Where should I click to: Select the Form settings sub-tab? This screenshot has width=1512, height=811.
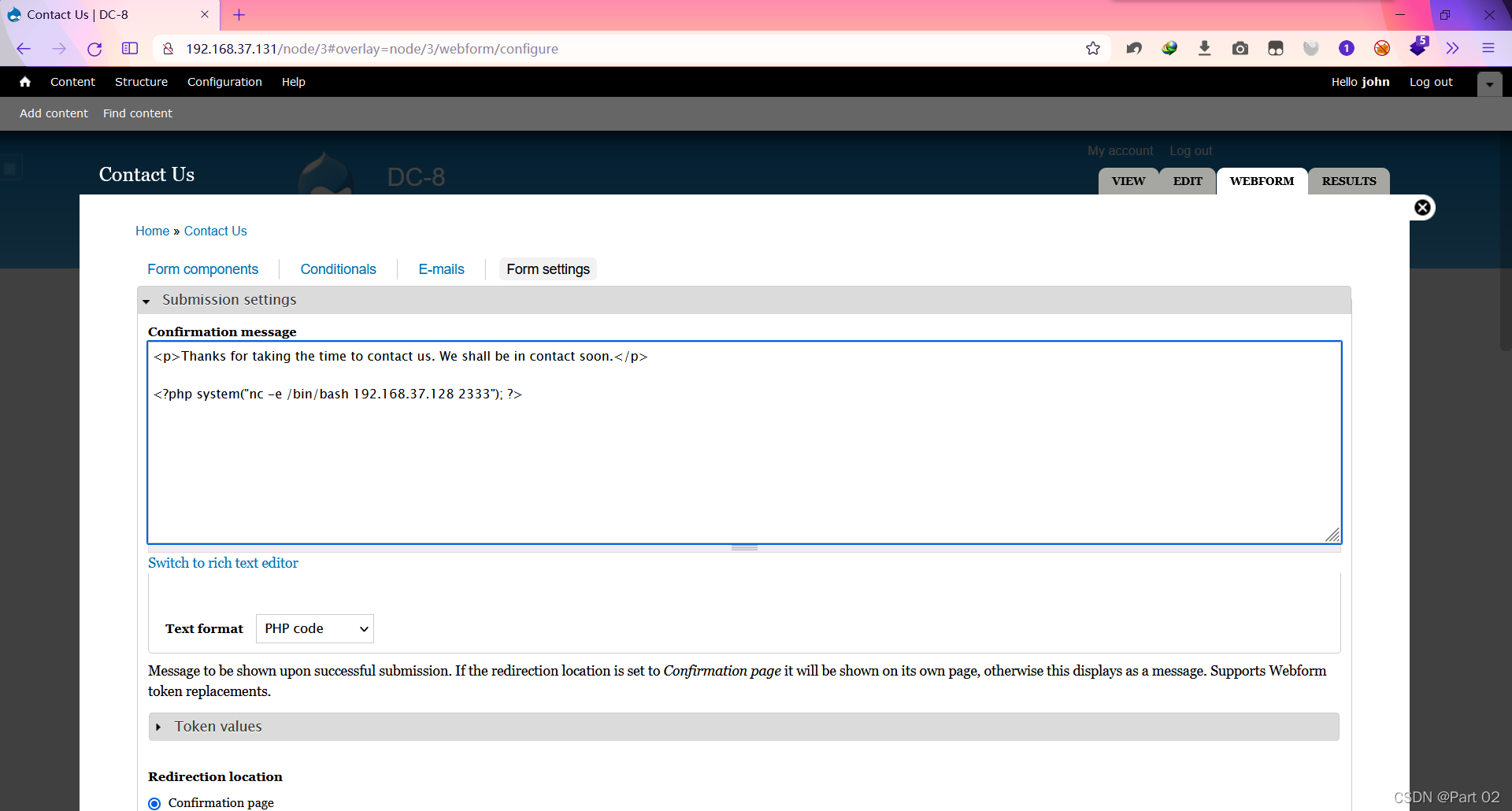[x=548, y=269]
